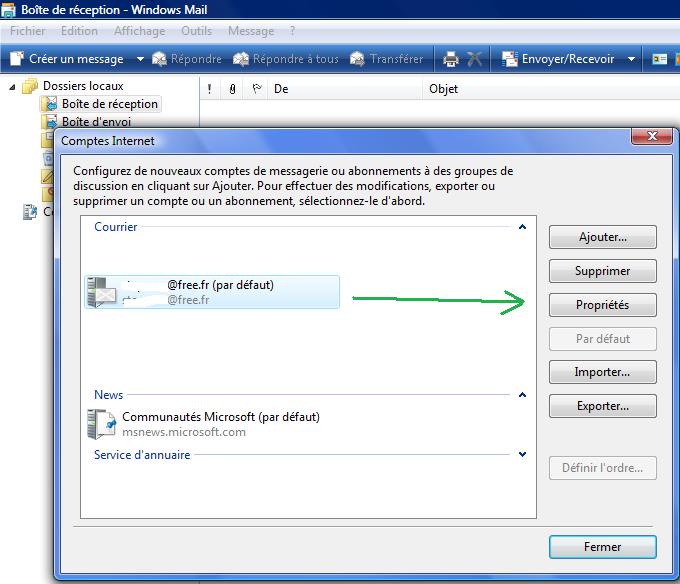The height and width of the screenshot is (584, 680).
Task: Open the Envoyer/Recevoir dropdown arrow
Action: (631, 59)
